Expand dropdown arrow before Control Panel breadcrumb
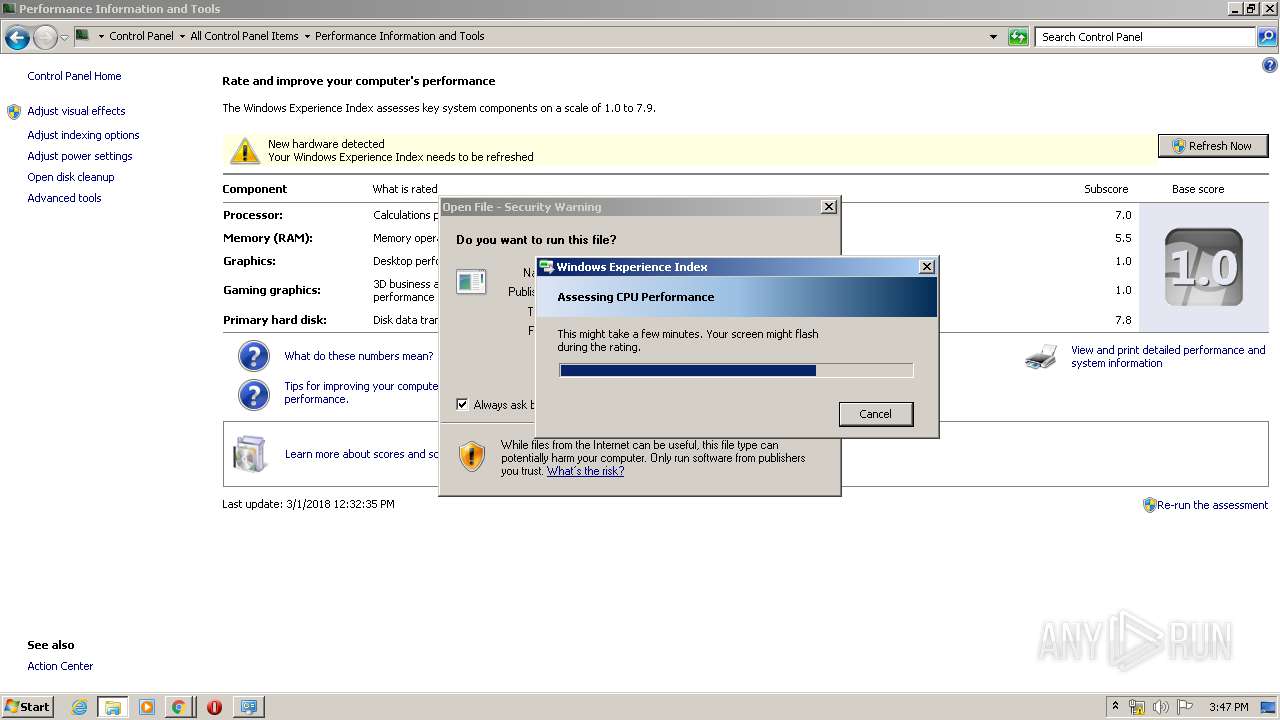Viewport: 1280px width, 720px height. 101,36
